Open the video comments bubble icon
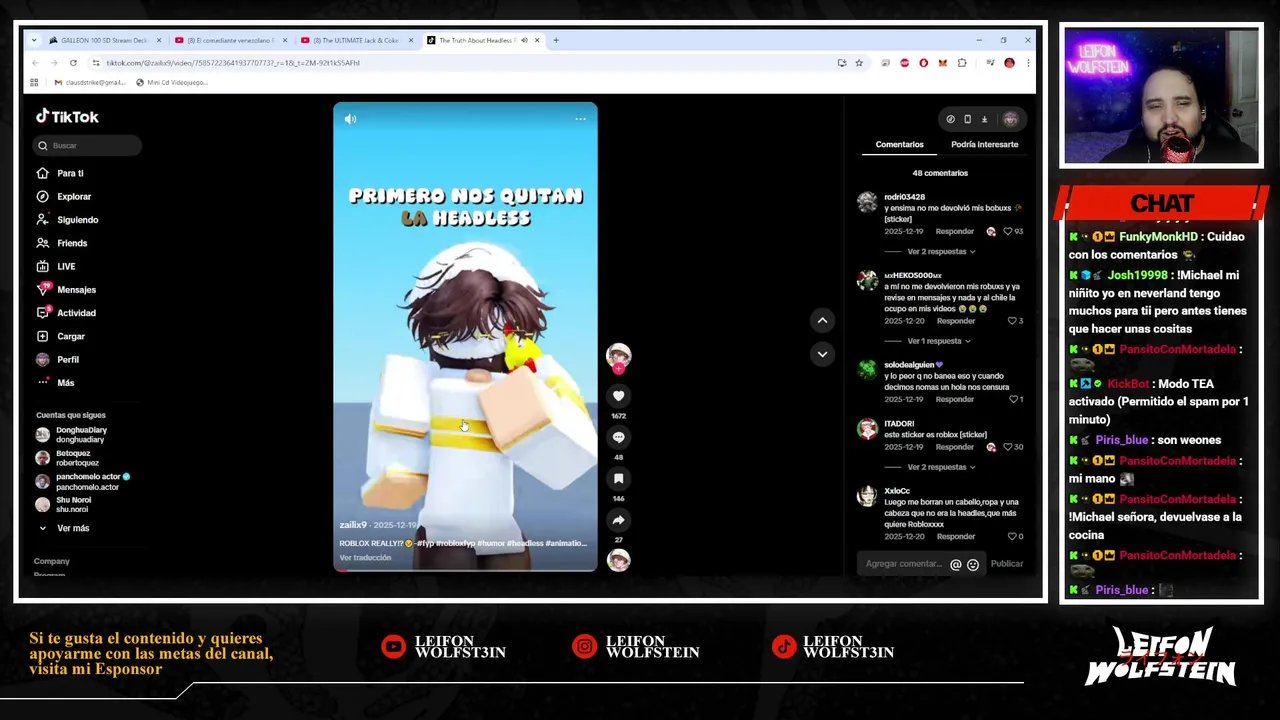The image size is (1280, 720). click(618, 437)
